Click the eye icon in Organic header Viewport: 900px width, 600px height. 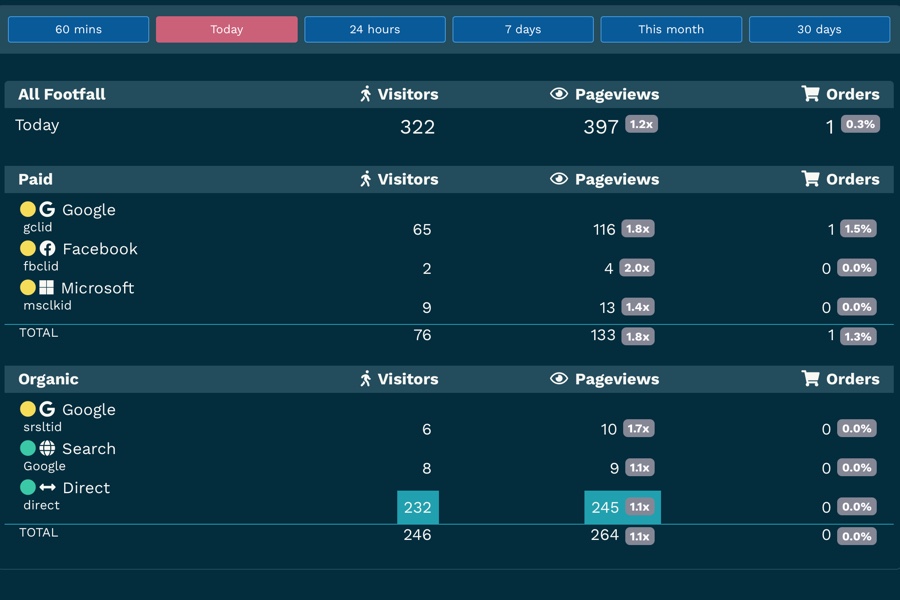pos(558,378)
